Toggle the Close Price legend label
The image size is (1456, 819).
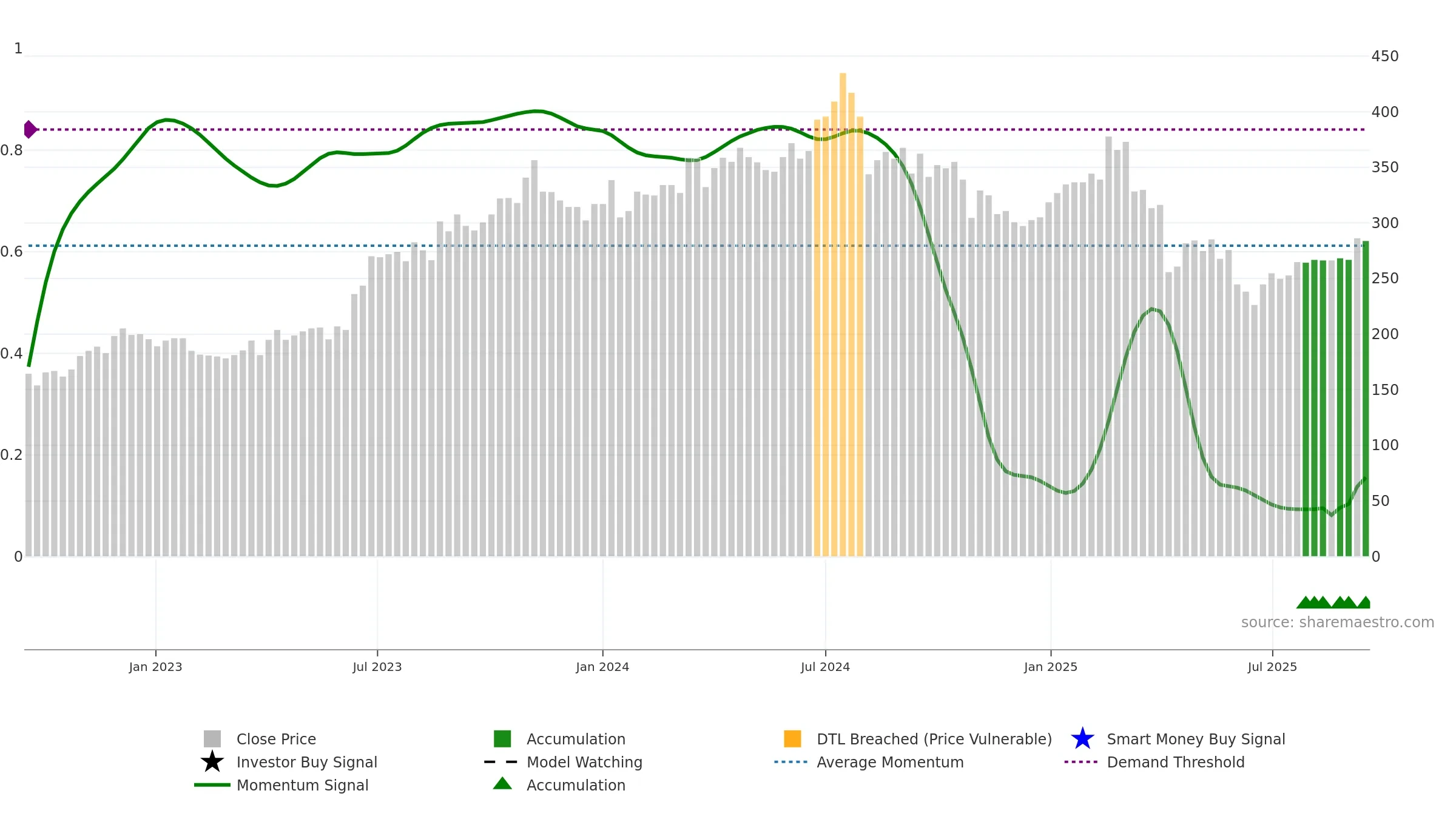276,739
